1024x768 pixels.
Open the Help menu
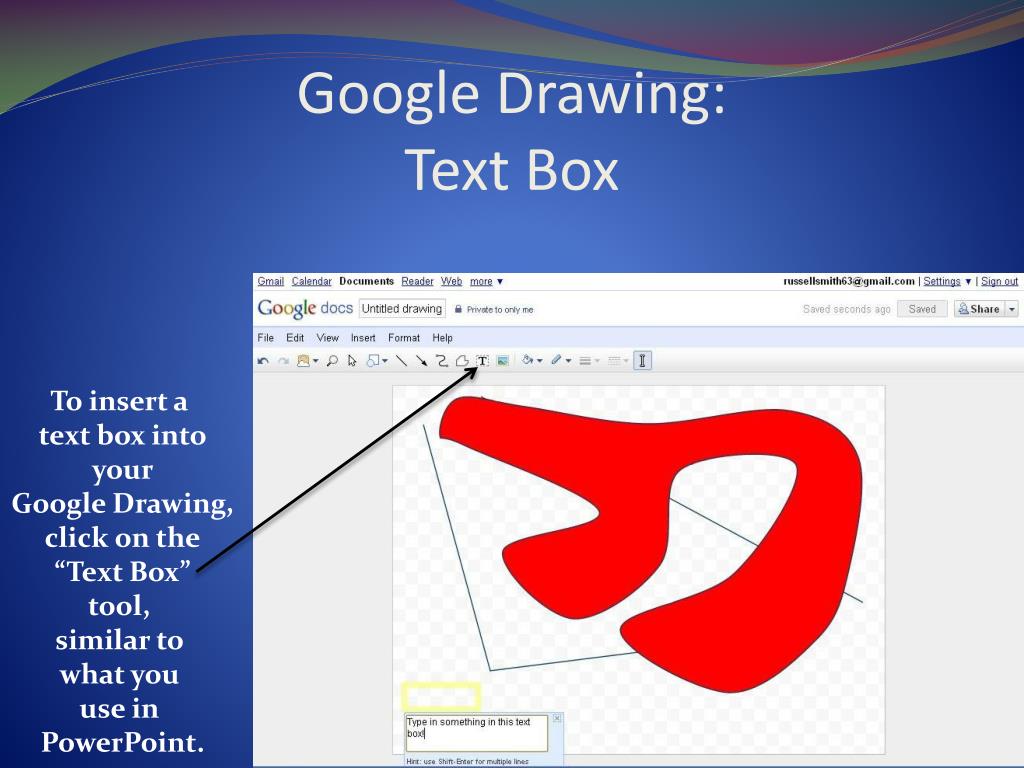point(443,338)
